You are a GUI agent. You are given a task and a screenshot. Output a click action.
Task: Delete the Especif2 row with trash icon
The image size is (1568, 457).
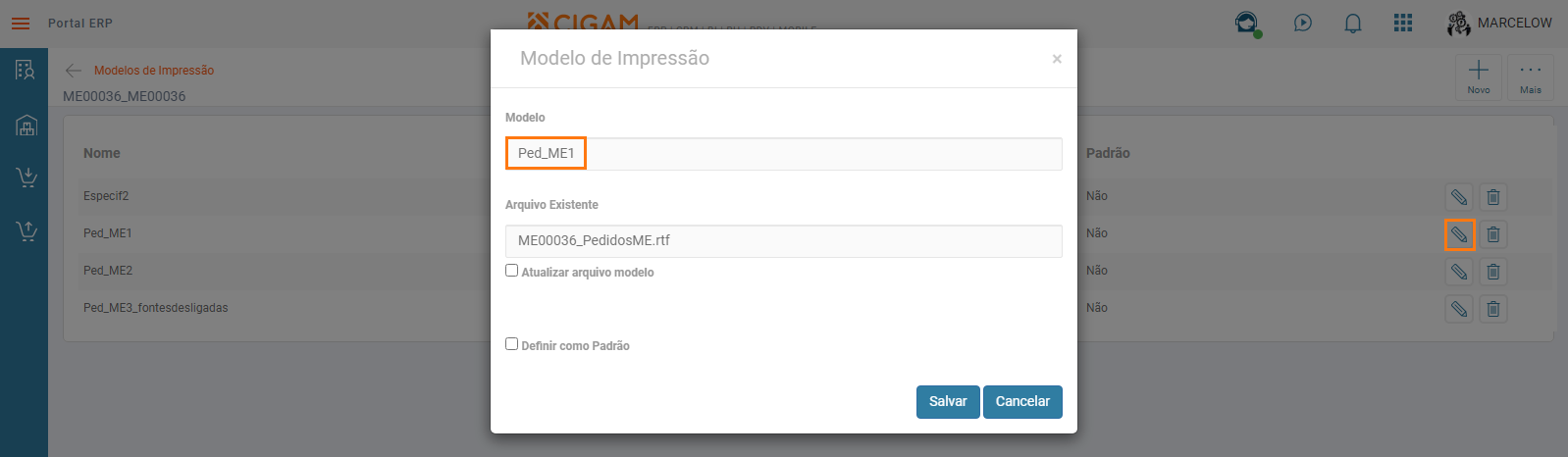pos(1493,197)
